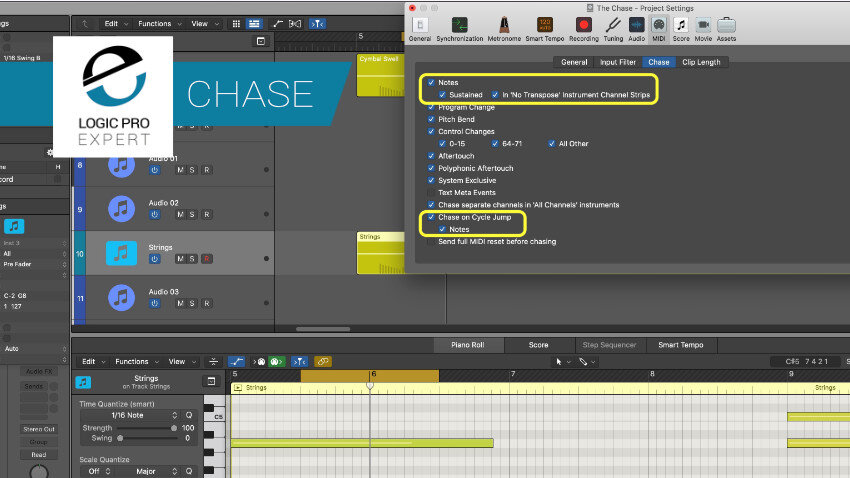Screen dimensions: 850x478
Task: Click Time Quantize Q button
Action: 189,415
